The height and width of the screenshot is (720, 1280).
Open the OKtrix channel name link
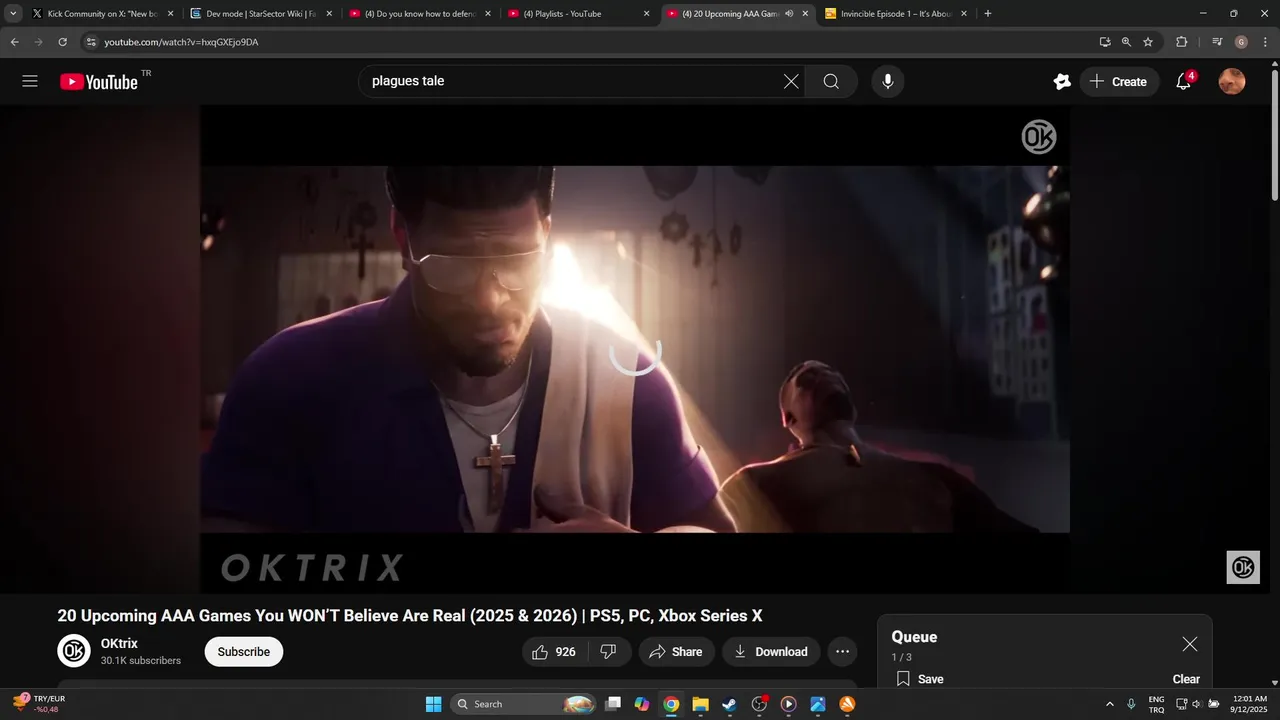[x=119, y=643]
